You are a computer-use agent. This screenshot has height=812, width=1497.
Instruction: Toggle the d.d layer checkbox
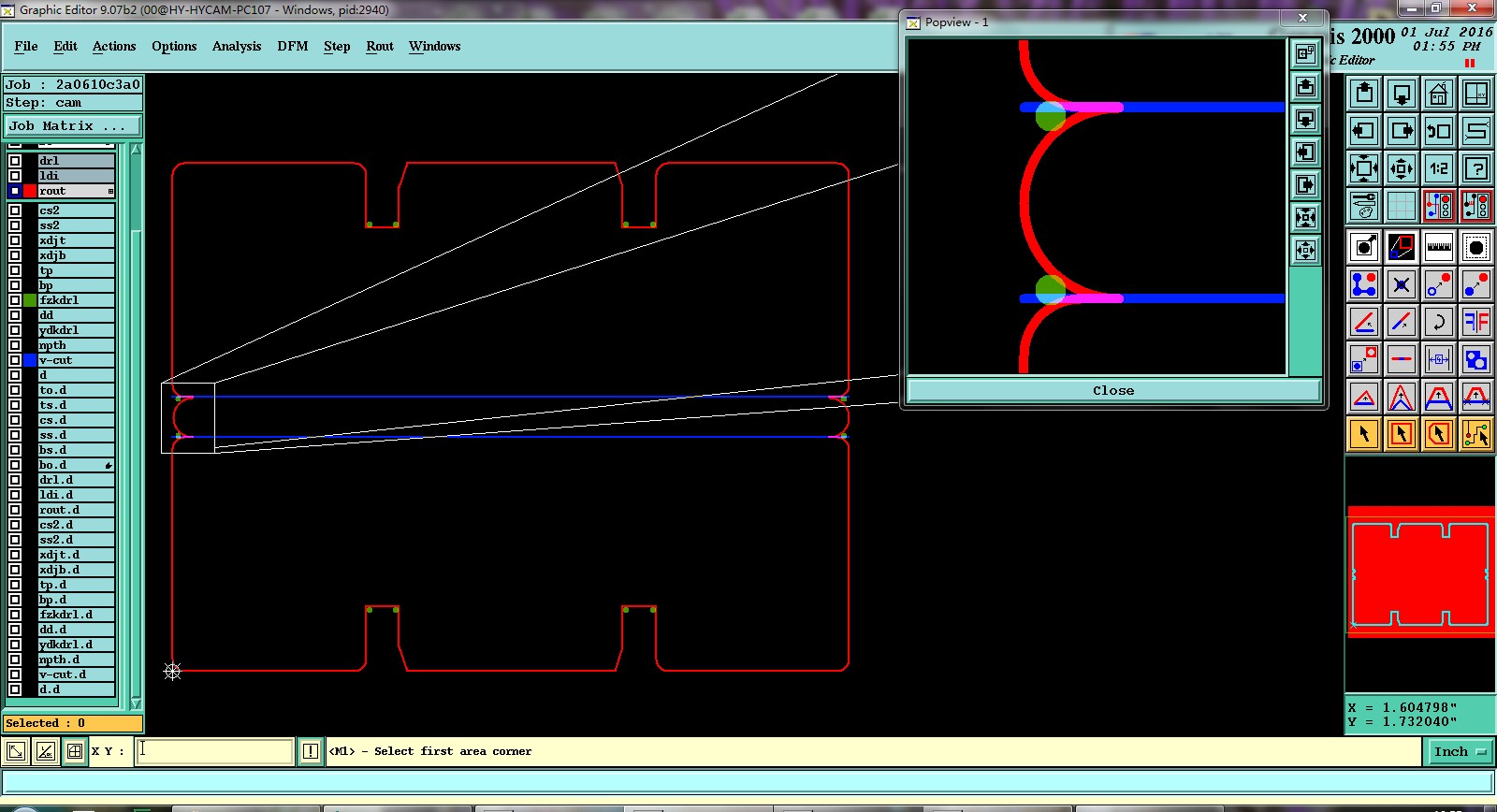click(15, 689)
